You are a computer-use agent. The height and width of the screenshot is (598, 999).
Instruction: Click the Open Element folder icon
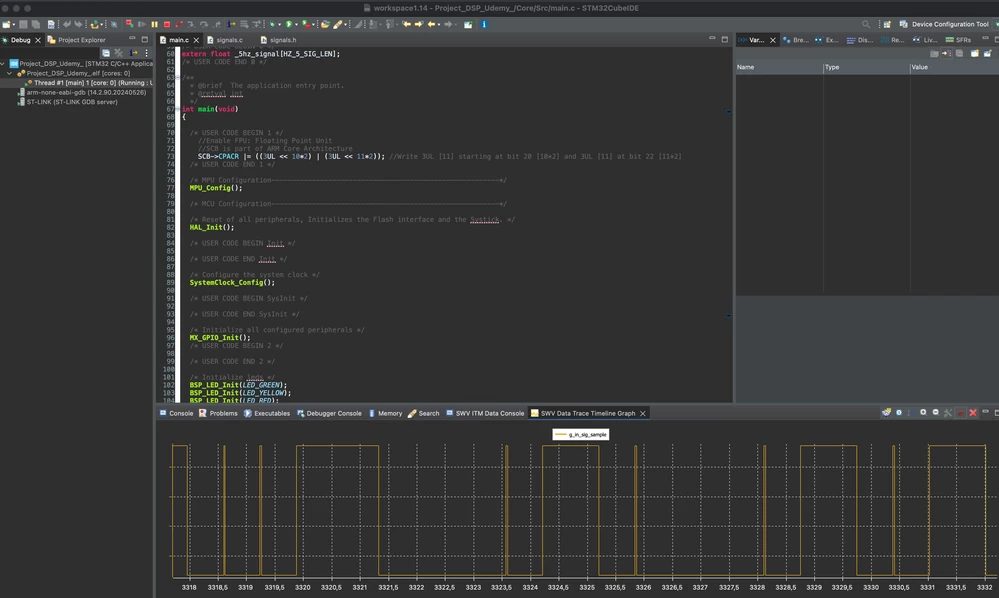tap(325, 24)
